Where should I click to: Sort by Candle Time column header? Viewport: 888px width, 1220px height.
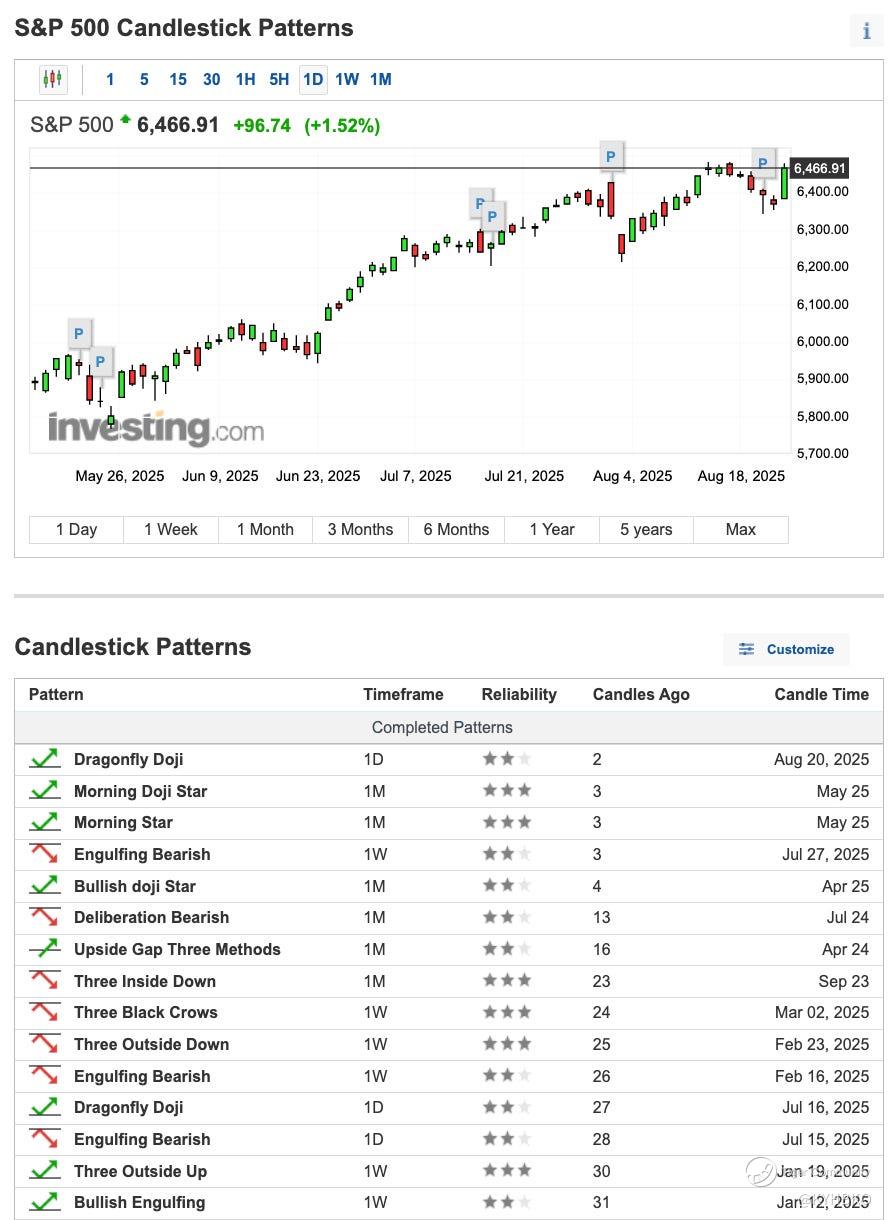point(822,694)
